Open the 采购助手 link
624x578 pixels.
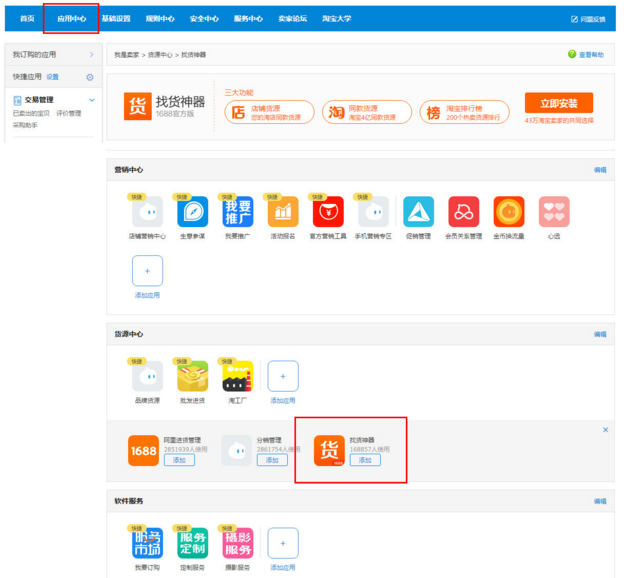click(x=25, y=125)
